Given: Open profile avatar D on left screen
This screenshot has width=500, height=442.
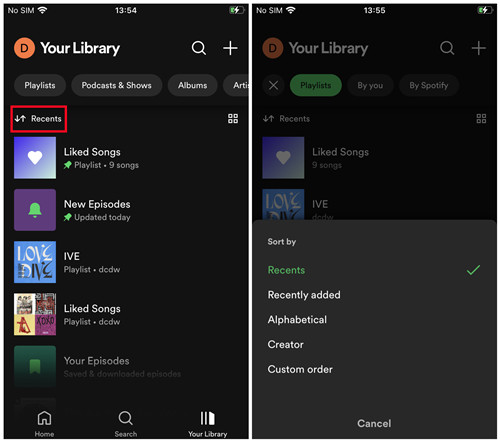Looking at the screenshot, I should pos(24,48).
